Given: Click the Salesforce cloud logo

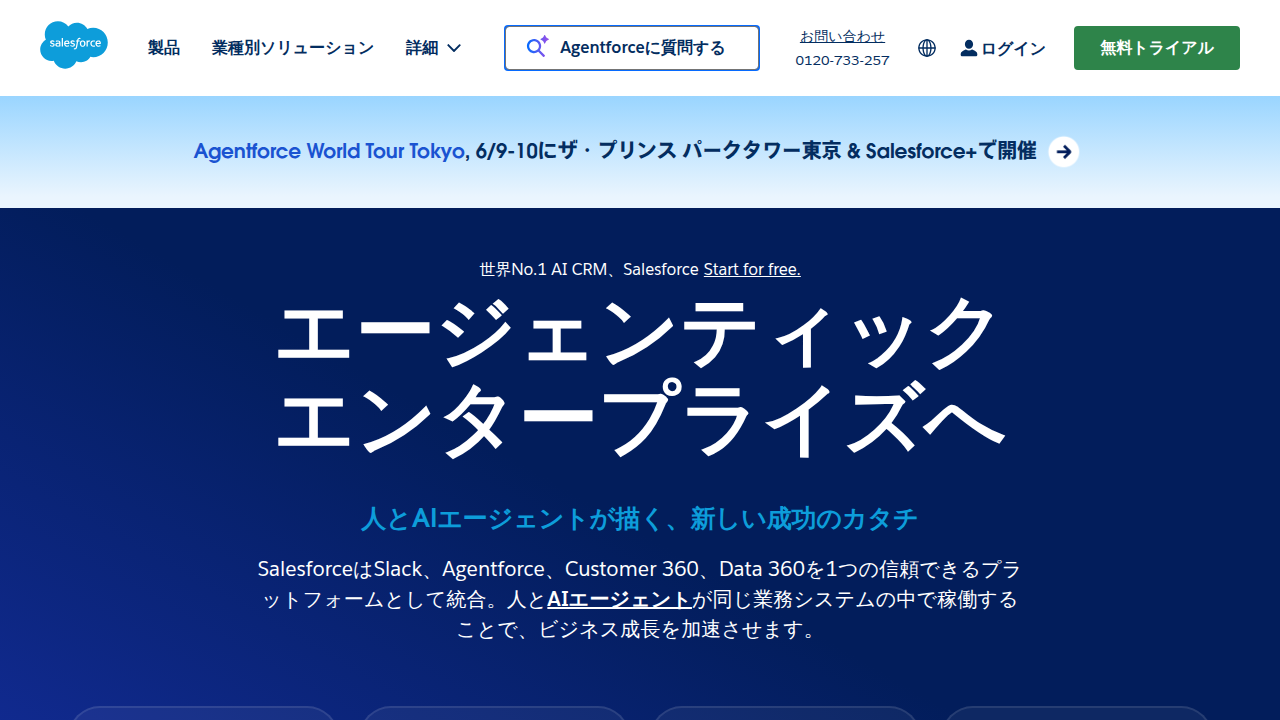Looking at the screenshot, I should click(x=74, y=45).
